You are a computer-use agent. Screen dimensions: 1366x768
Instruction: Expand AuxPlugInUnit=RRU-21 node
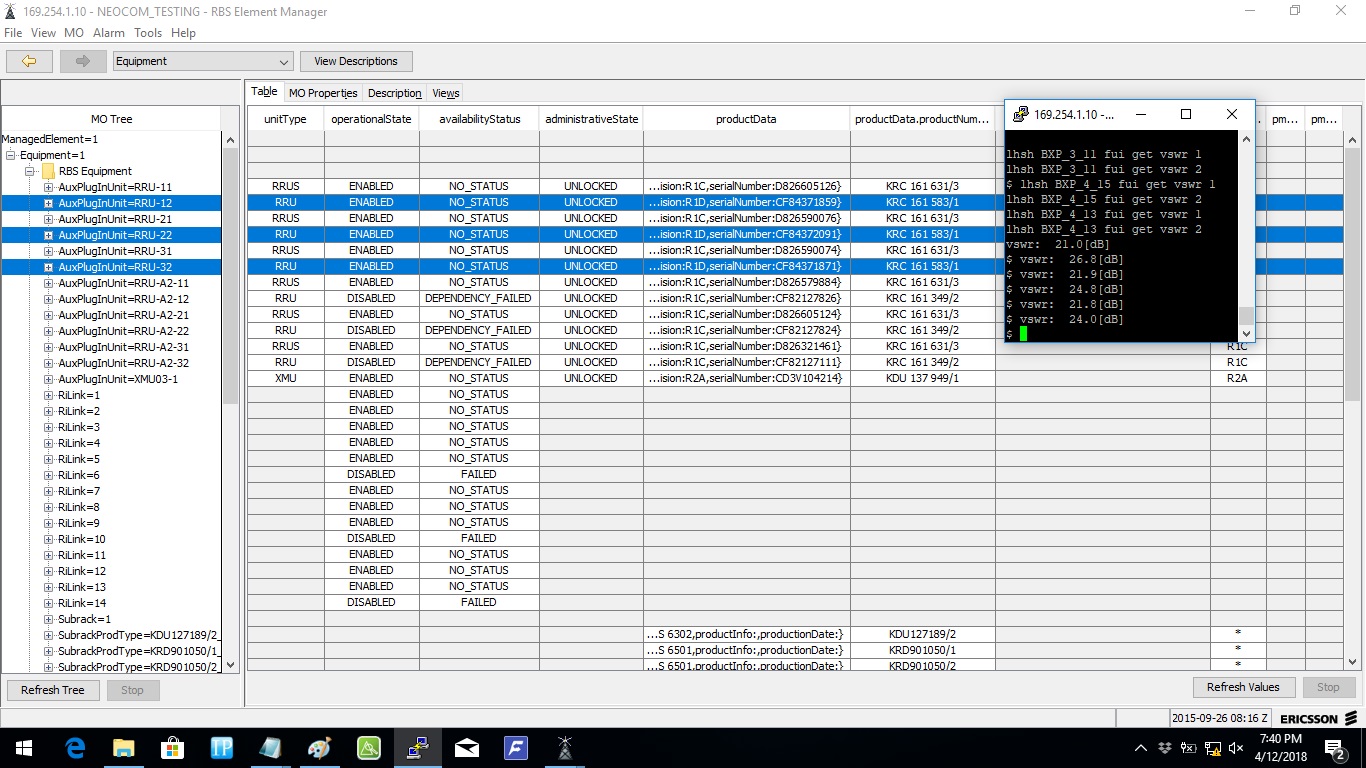[48, 219]
